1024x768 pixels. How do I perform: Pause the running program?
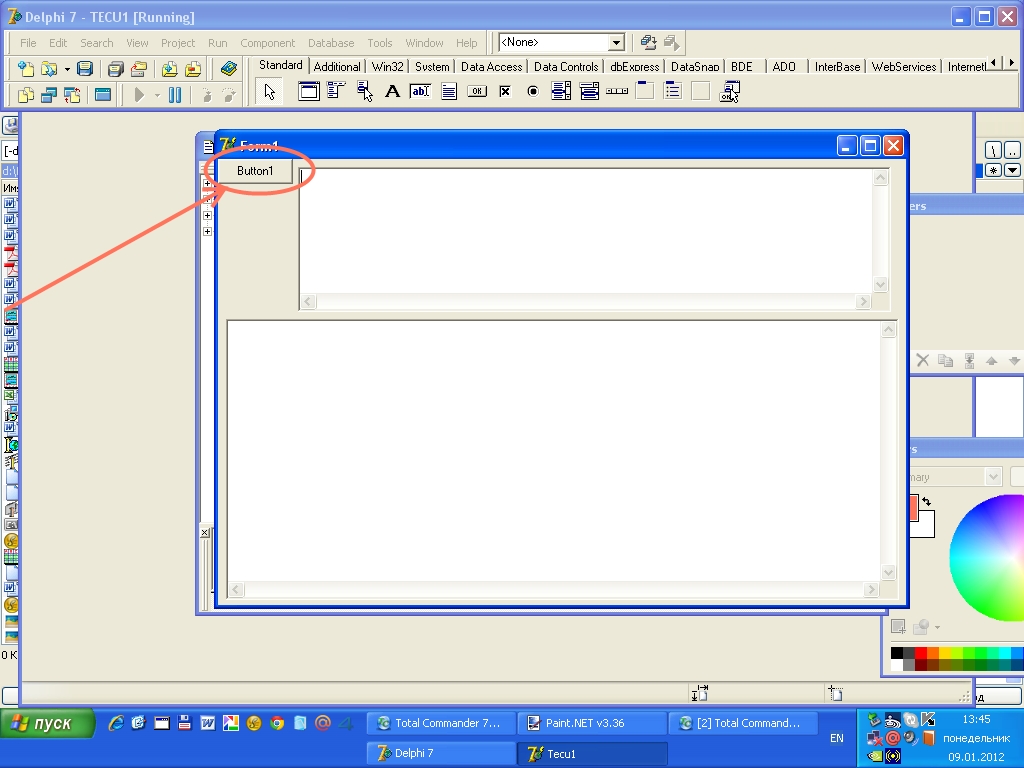175,95
